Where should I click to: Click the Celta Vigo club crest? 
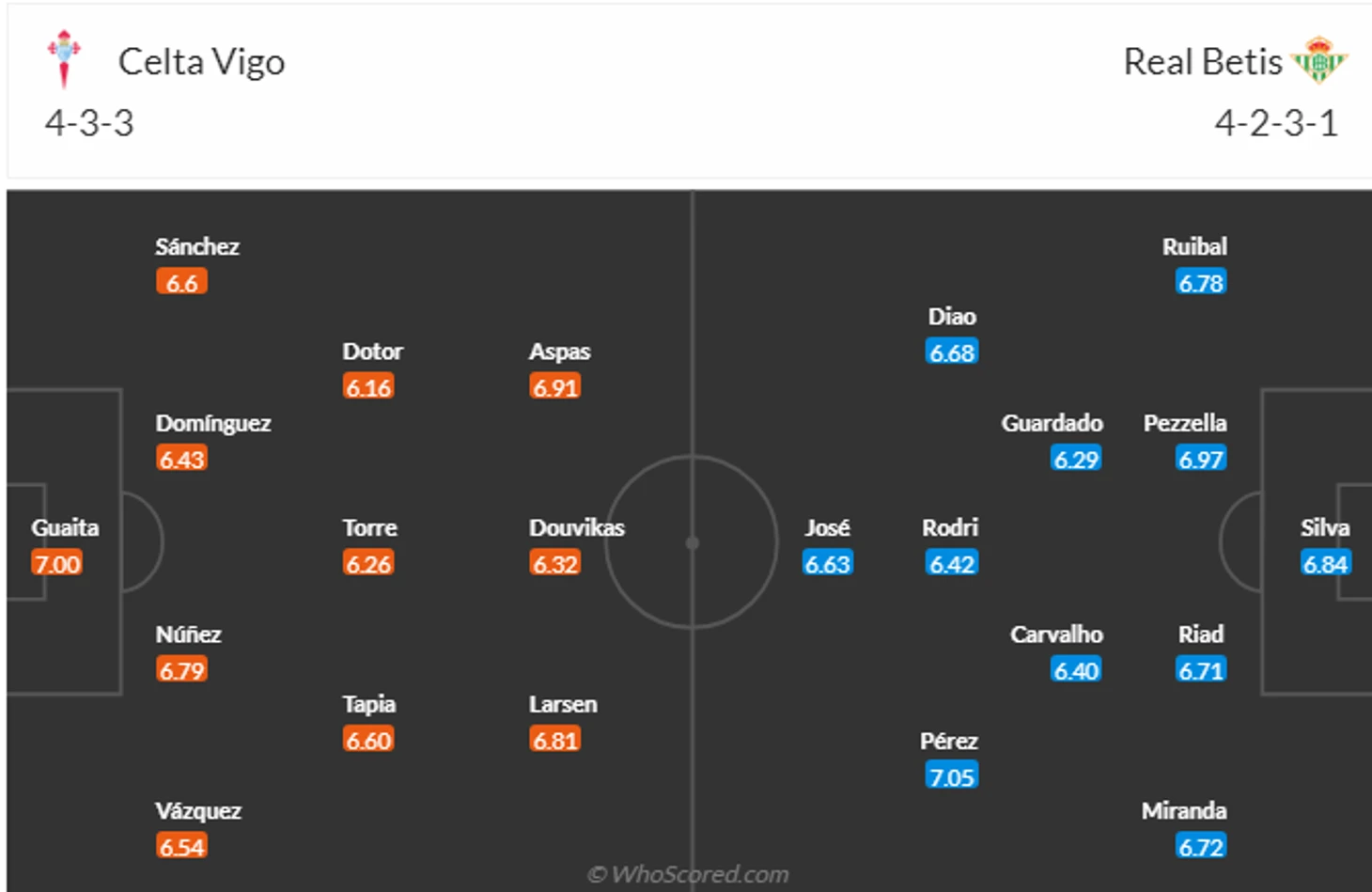pyautogui.click(x=64, y=58)
